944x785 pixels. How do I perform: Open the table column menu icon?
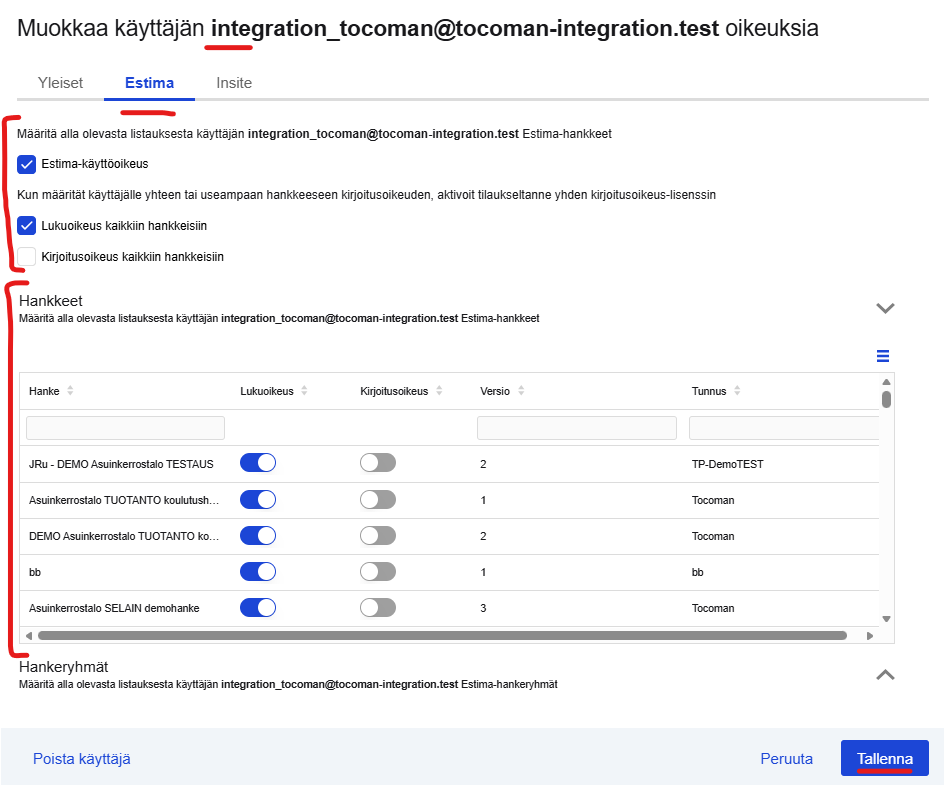pos(883,356)
